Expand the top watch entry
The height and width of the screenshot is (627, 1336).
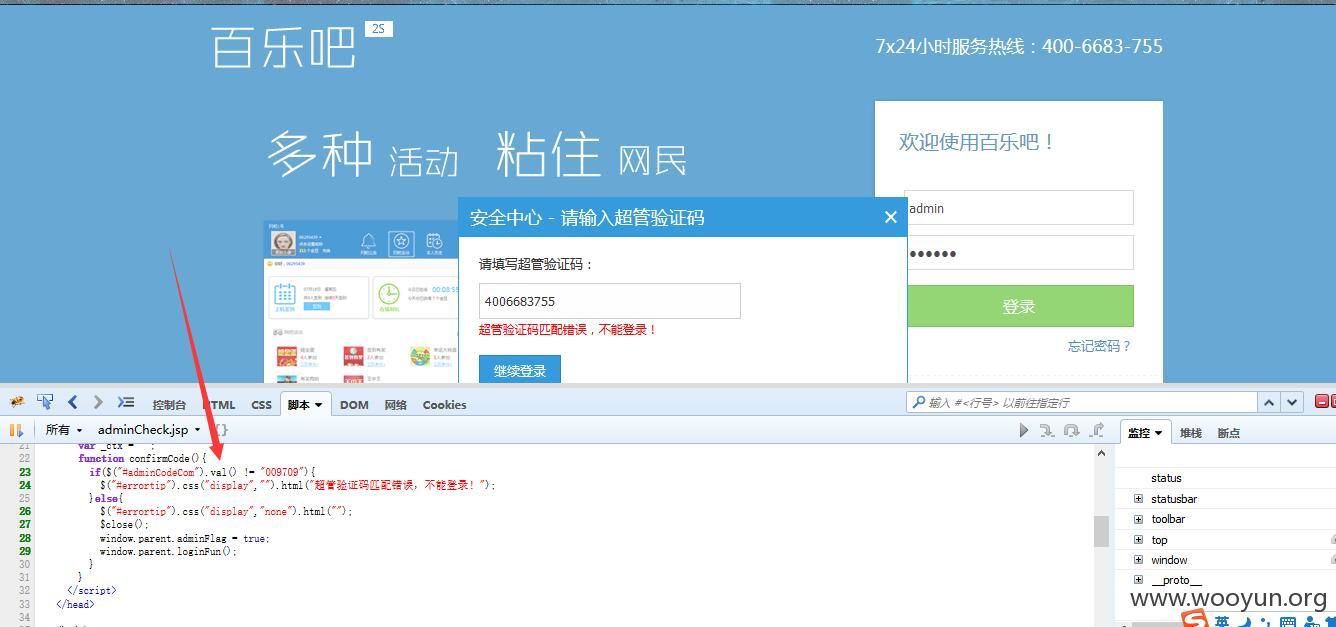click(x=1138, y=539)
